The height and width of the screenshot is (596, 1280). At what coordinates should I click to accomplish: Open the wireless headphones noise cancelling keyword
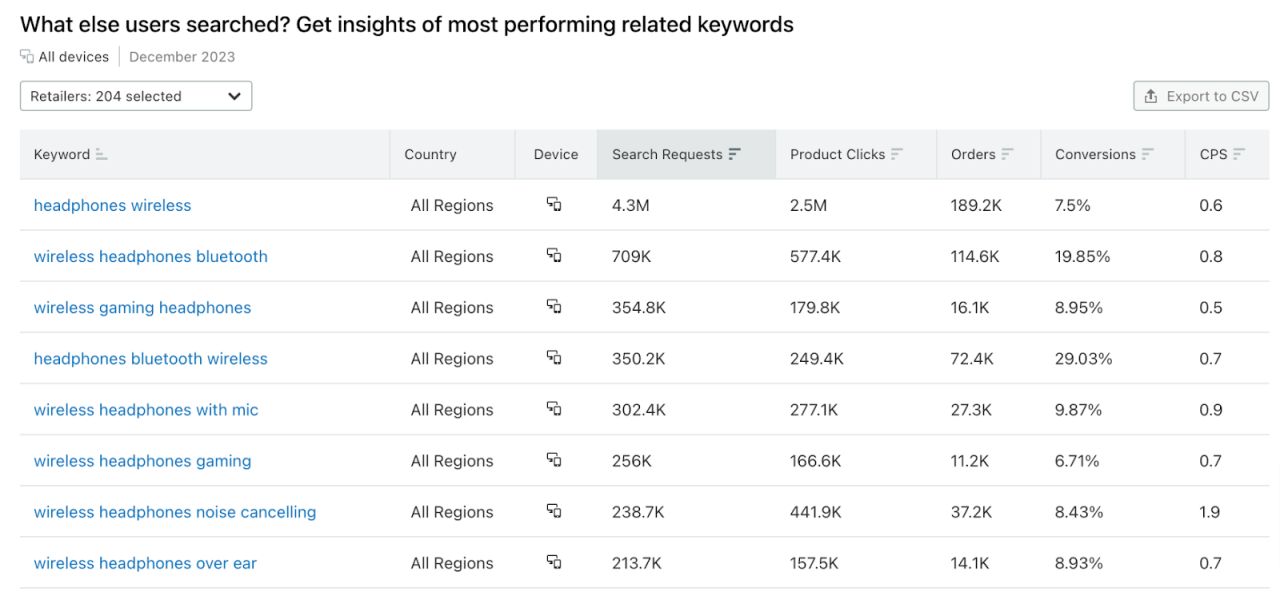click(x=175, y=511)
